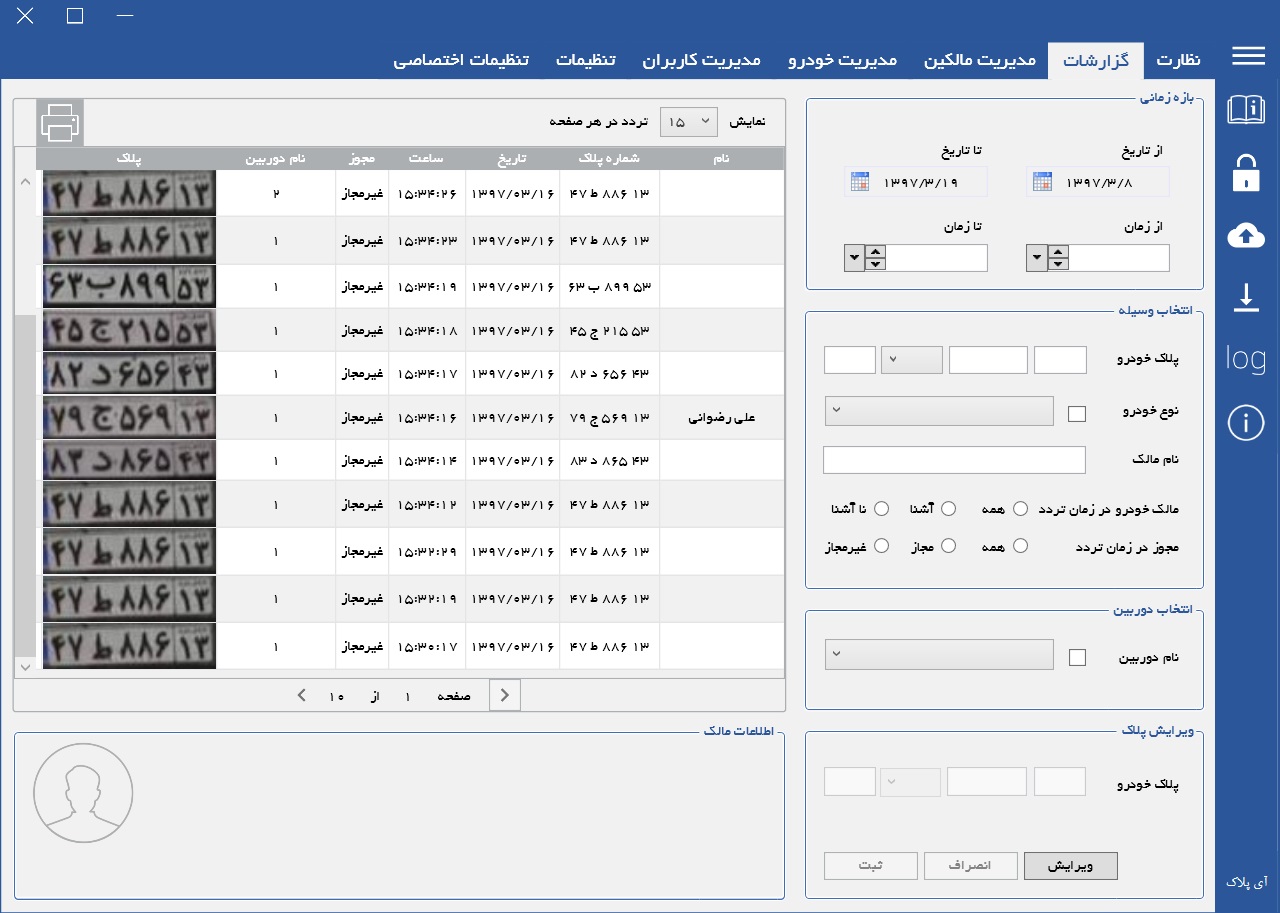The image size is (1280, 913).
Task: Increment the از زمان spinner up arrow
Action: point(1058,252)
